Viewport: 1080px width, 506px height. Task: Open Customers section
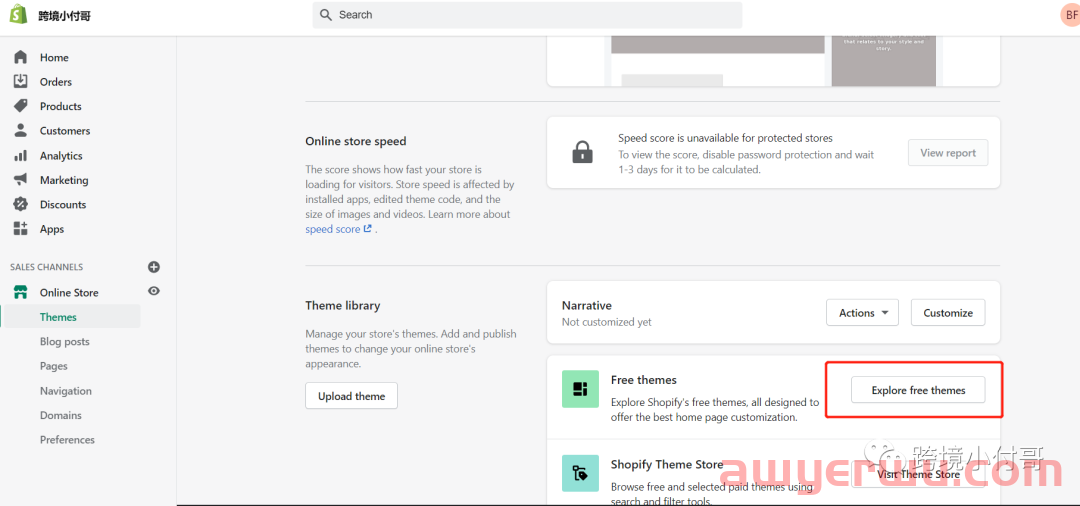65,131
